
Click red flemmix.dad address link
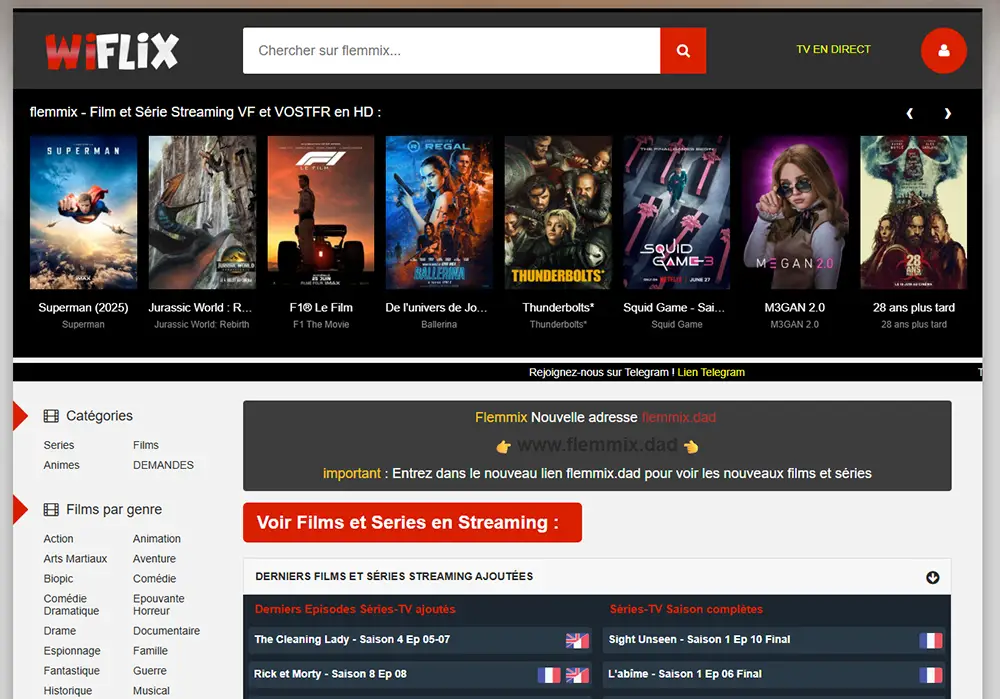(x=679, y=418)
